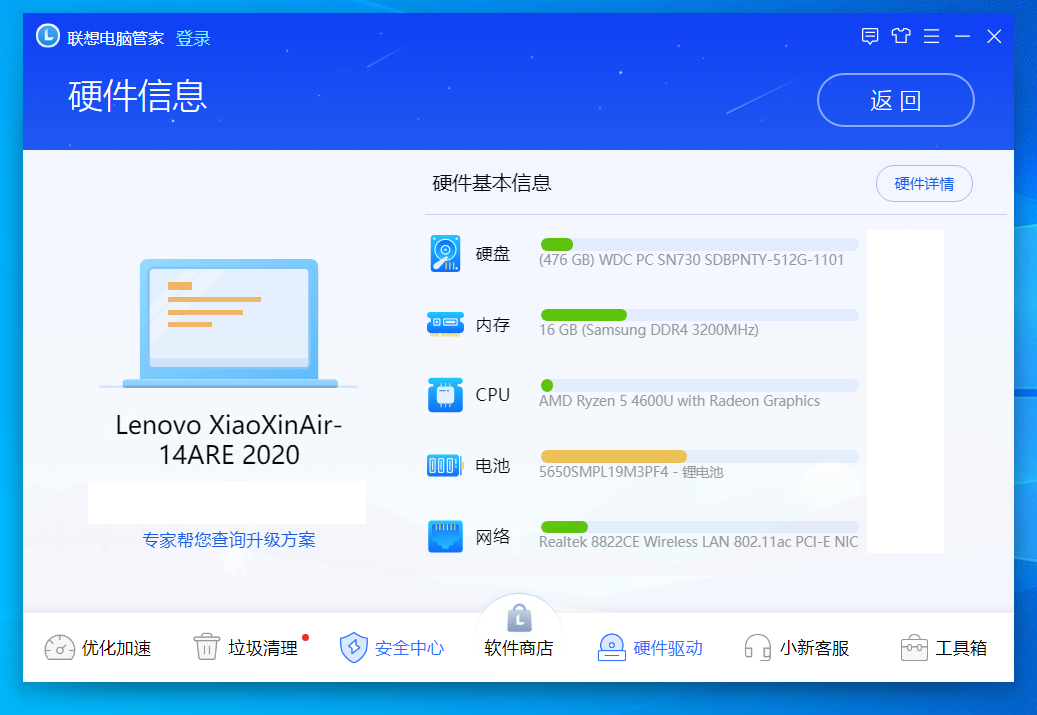Click the CPU usage bar
Viewport: 1037px width, 715px height.
(699, 386)
